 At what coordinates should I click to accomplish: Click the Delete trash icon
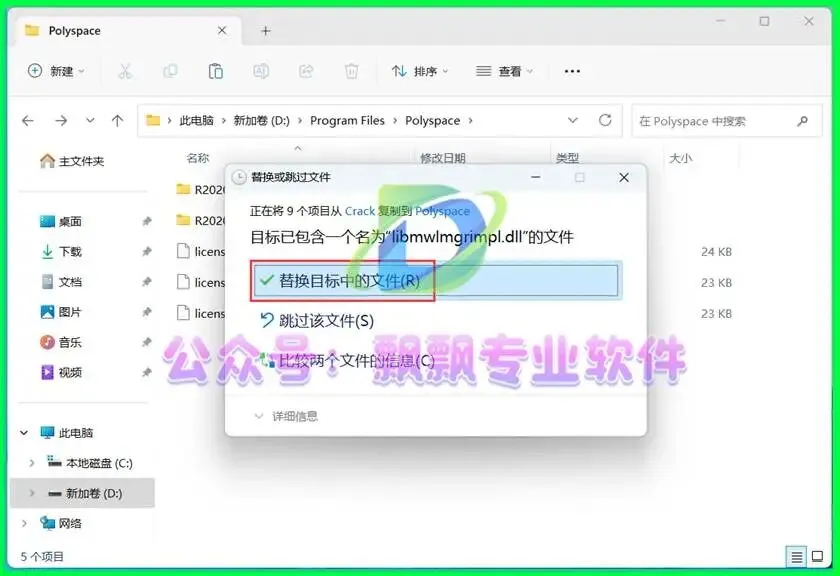[351, 71]
